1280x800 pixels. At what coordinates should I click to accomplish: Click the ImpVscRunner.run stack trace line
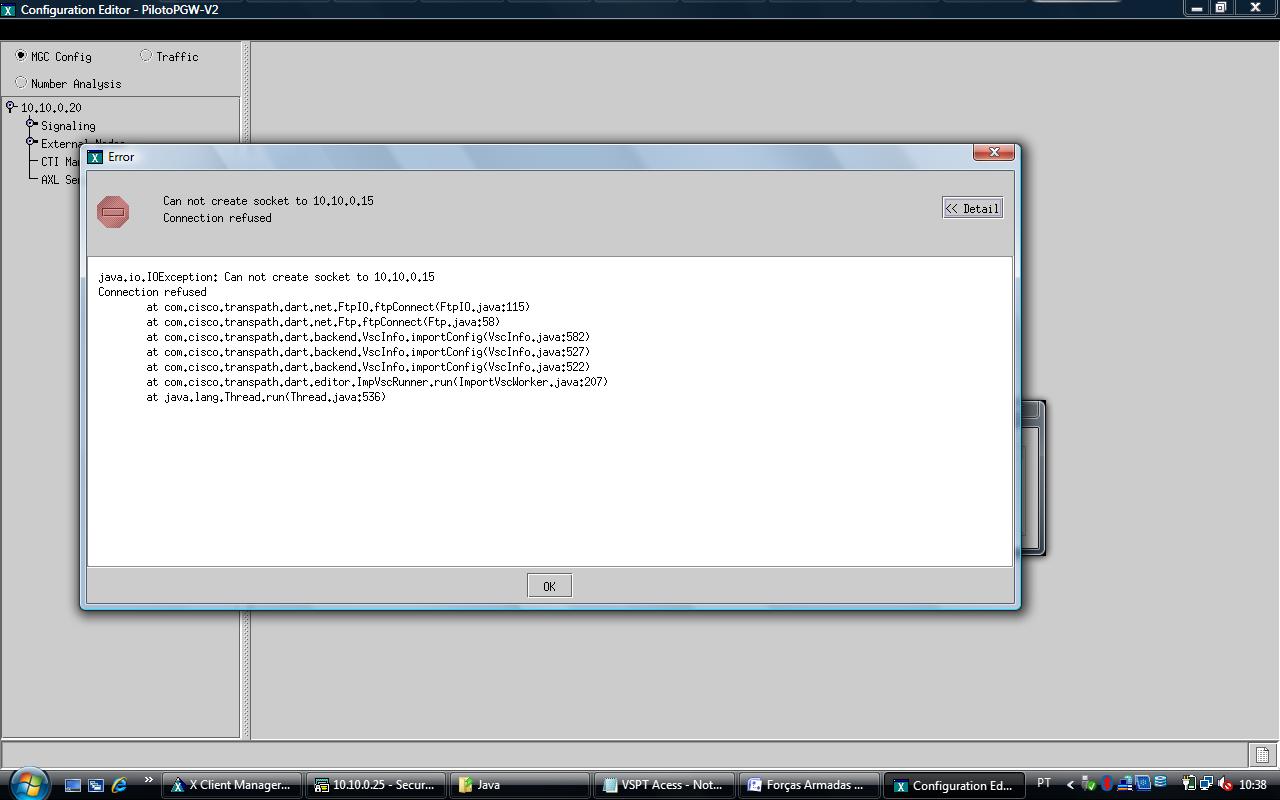[377, 382]
